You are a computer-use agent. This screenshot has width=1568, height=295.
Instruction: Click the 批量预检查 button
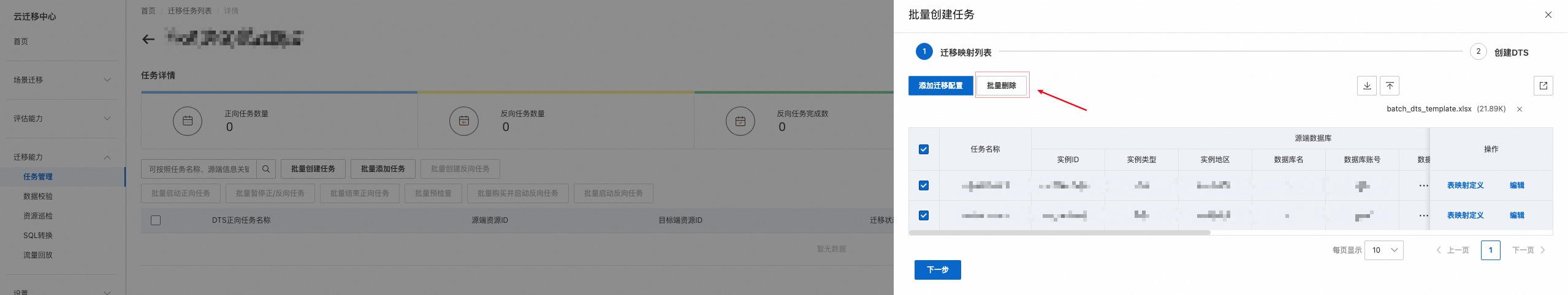click(433, 193)
